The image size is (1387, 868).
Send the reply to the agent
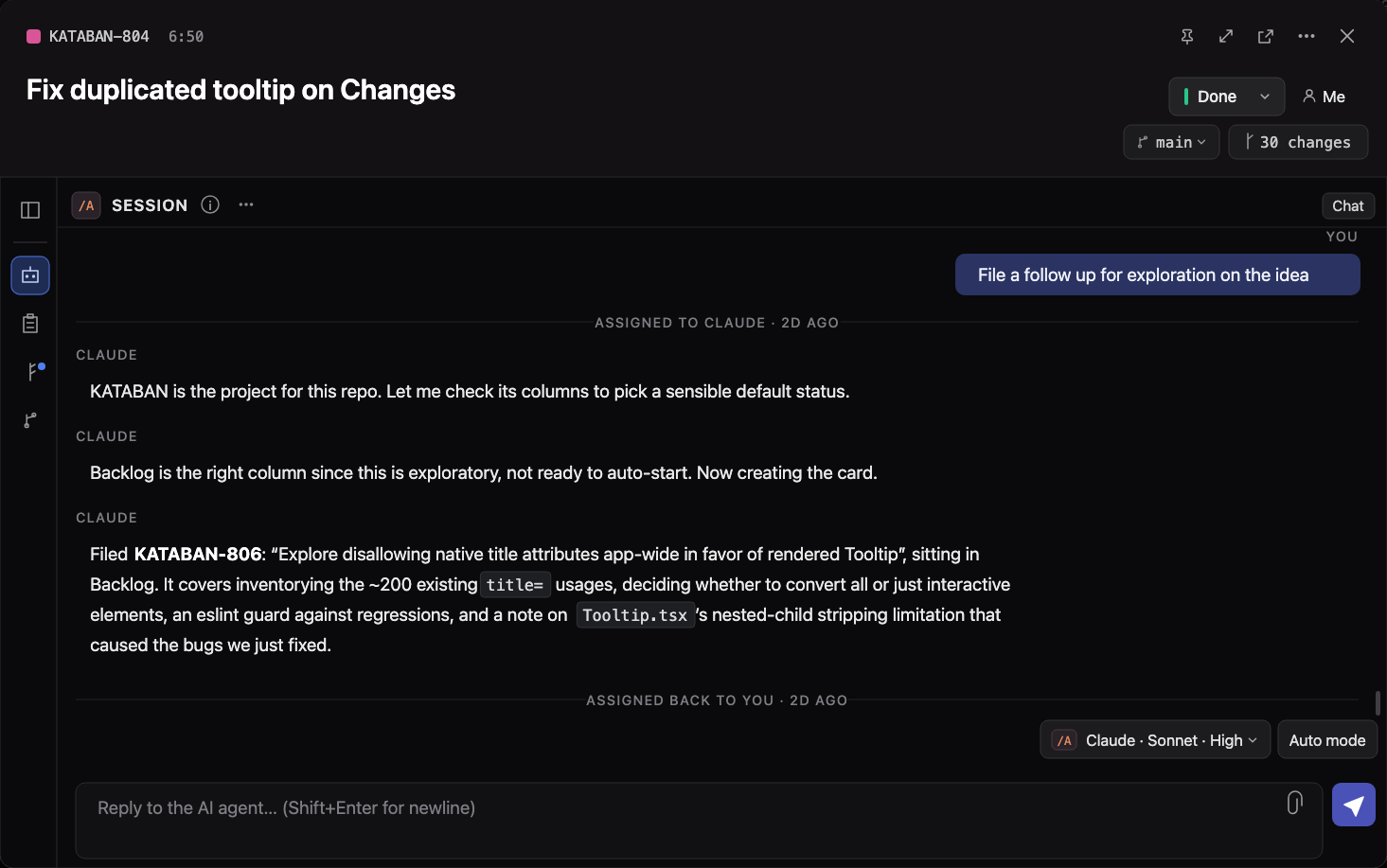1354,805
